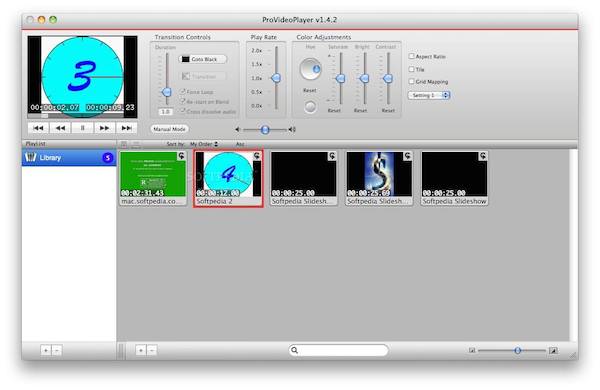This screenshot has height=390, width=600.
Task: Click the Transition button
Action: (x=203, y=77)
